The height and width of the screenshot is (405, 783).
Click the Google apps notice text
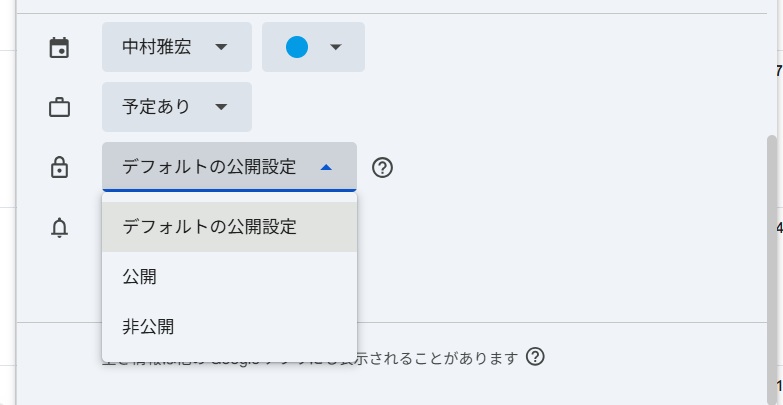pyautogui.click(x=440, y=357)
